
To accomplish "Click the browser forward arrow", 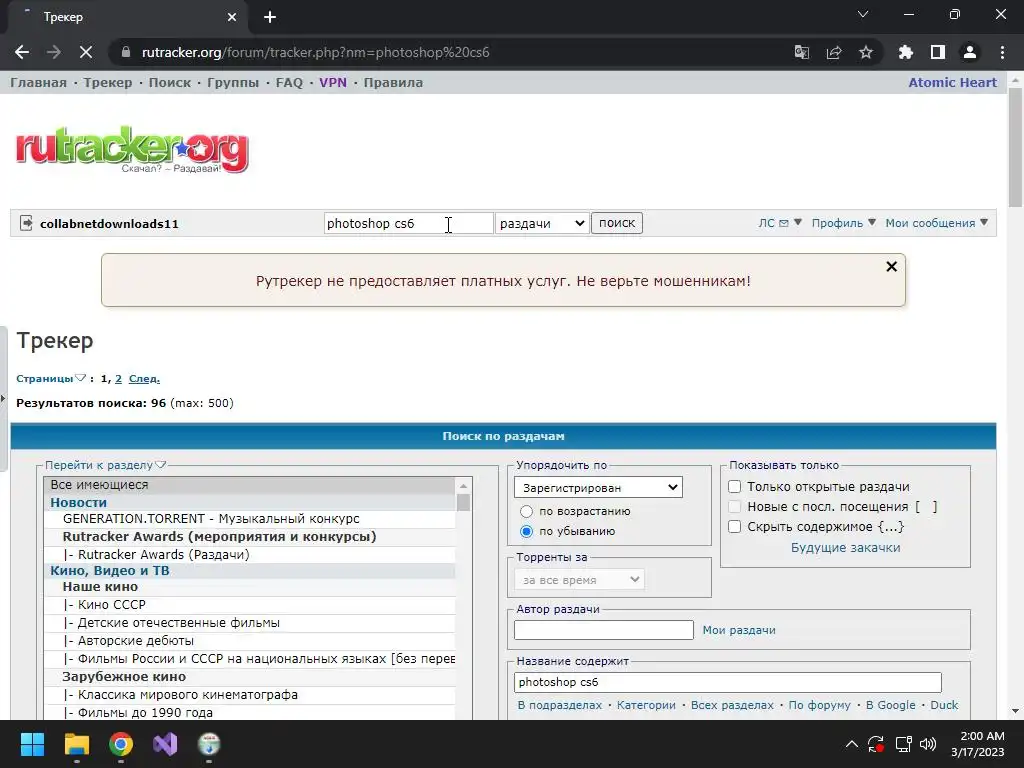I will [x=54, y=52].
